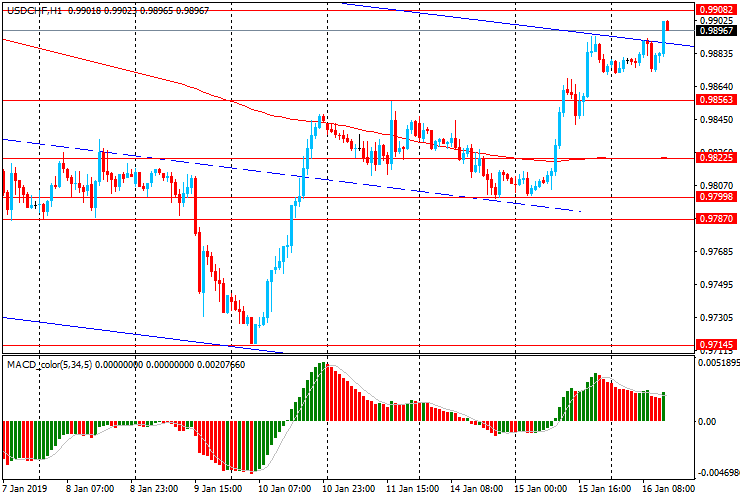Click the 7 Jan 2019 date label

click(x=26, y=488)
